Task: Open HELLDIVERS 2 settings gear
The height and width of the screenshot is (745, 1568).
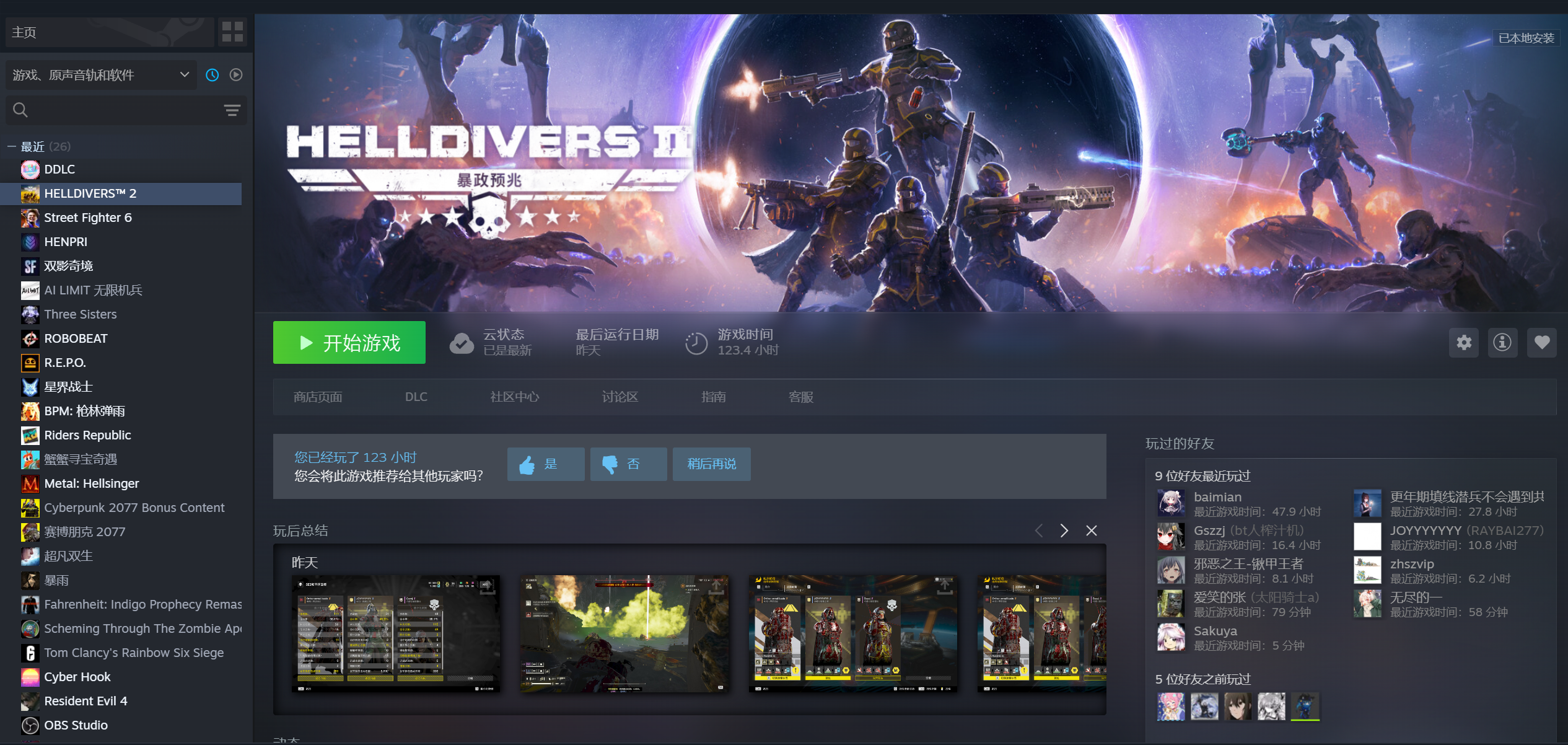Action: point(1464,343)
